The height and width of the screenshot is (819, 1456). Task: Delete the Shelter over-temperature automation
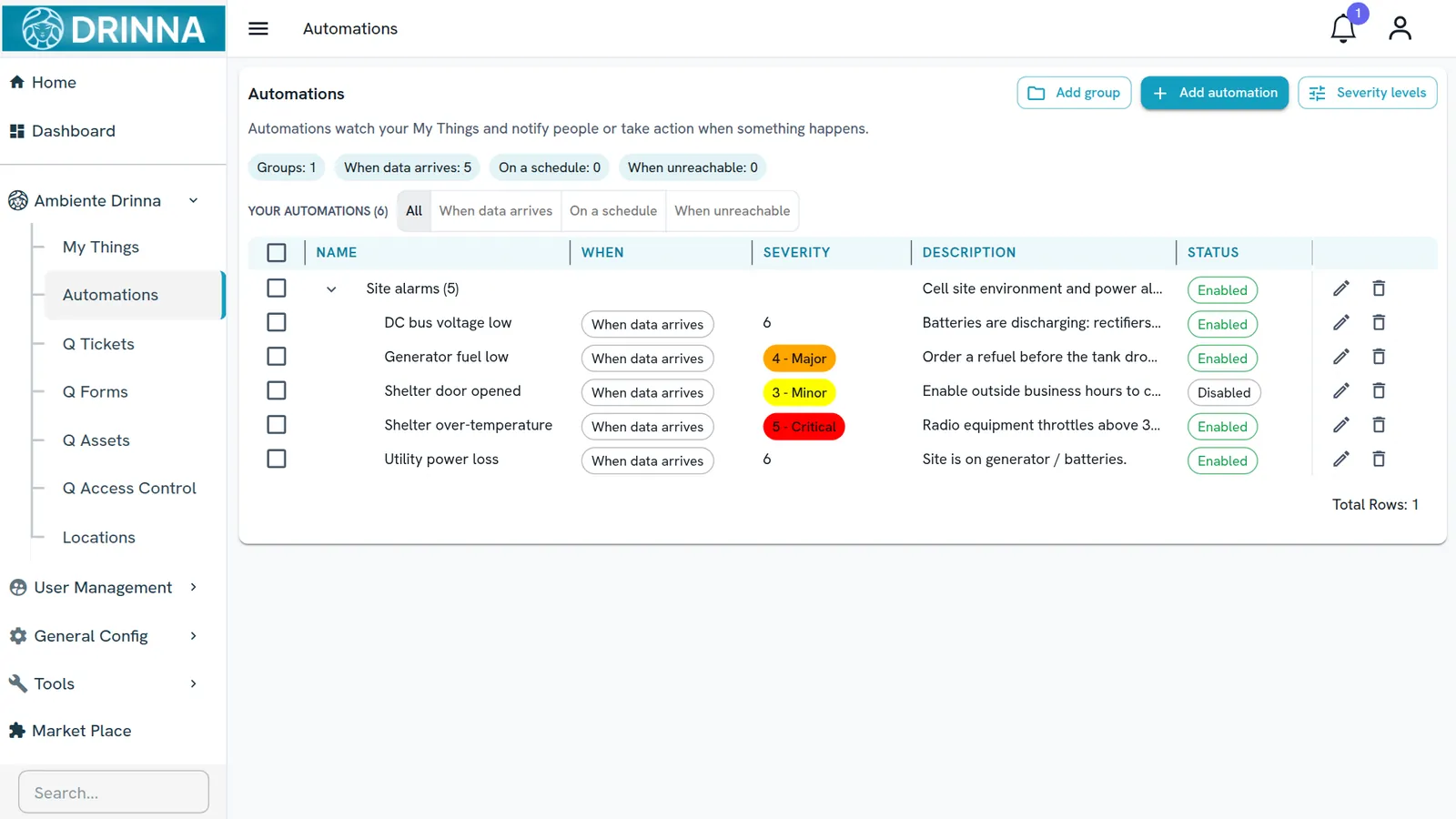(x=1379, y=425)
